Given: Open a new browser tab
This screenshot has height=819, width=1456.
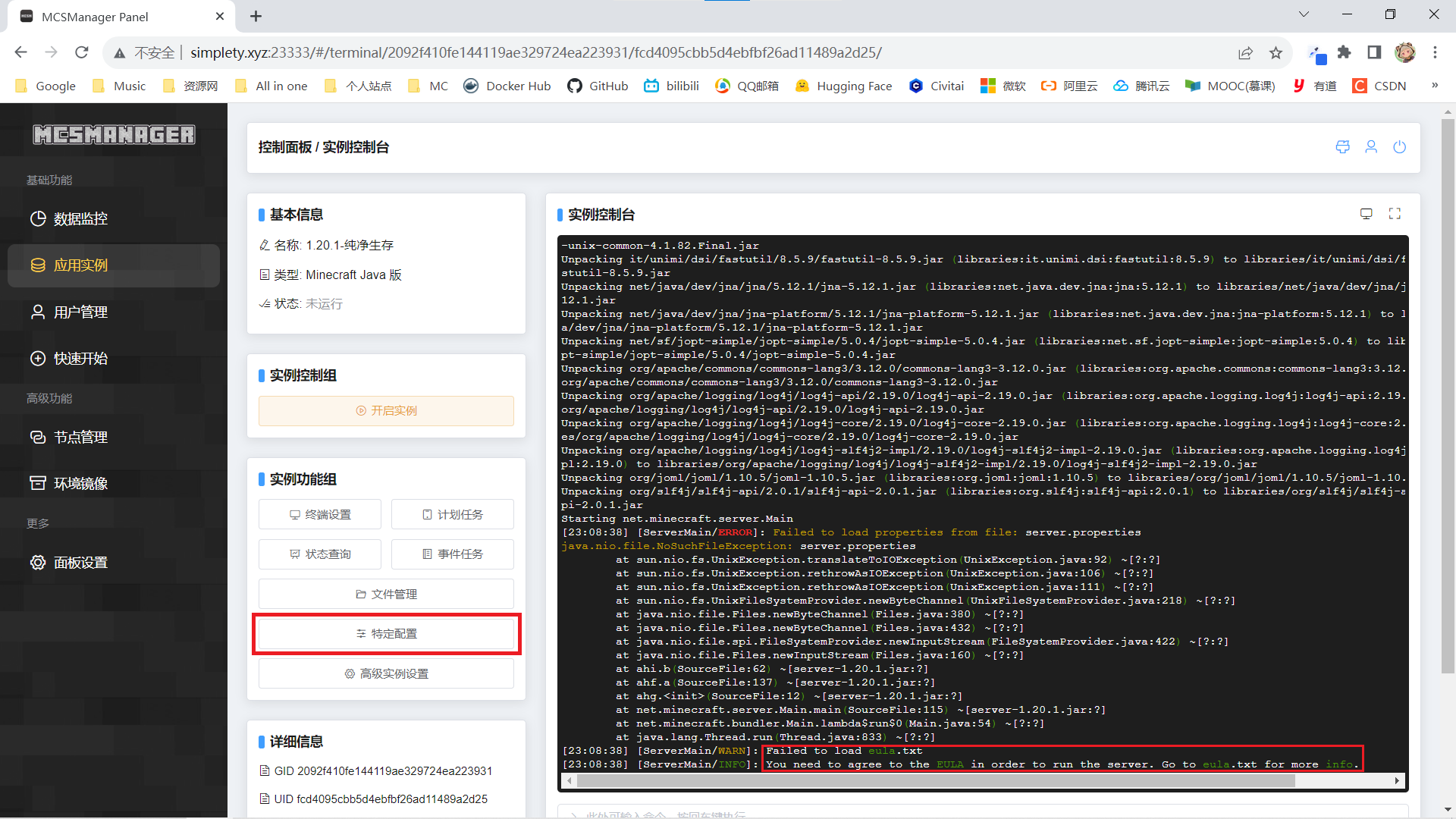Looking at the screenshot, I should pos(256,16).
